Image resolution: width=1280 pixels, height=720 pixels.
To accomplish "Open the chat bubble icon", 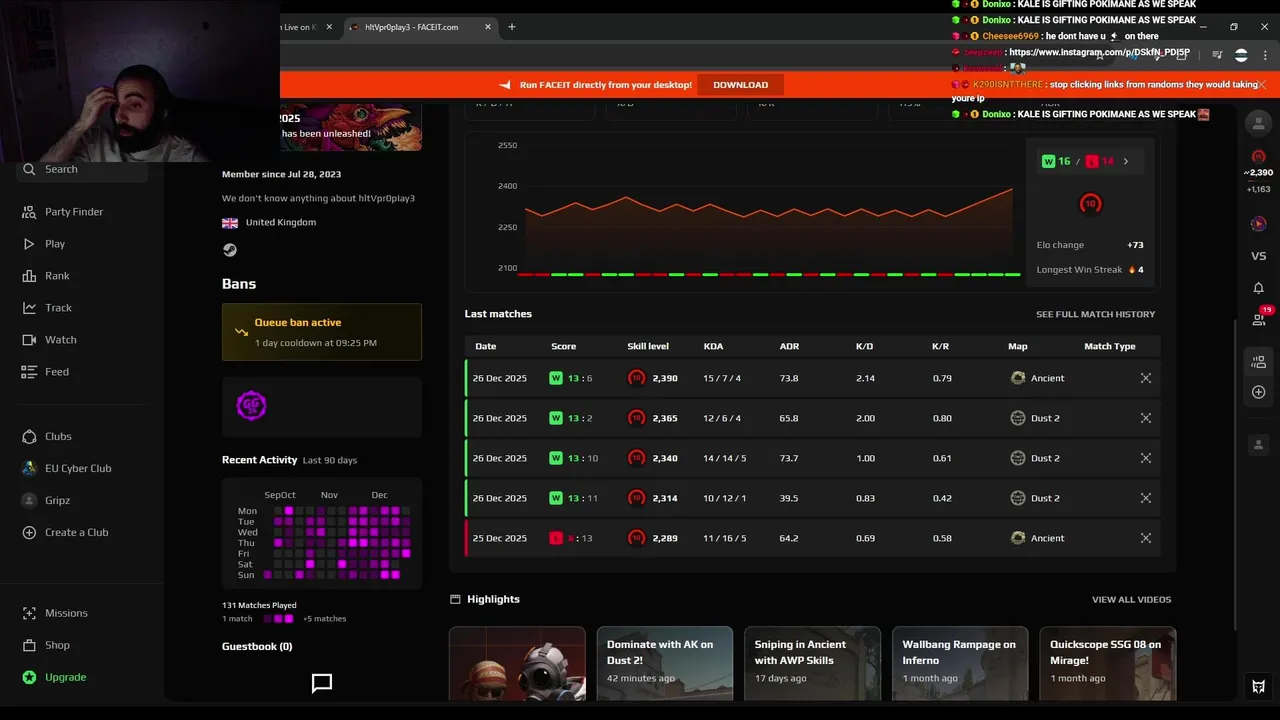I will tap(322, 683).
